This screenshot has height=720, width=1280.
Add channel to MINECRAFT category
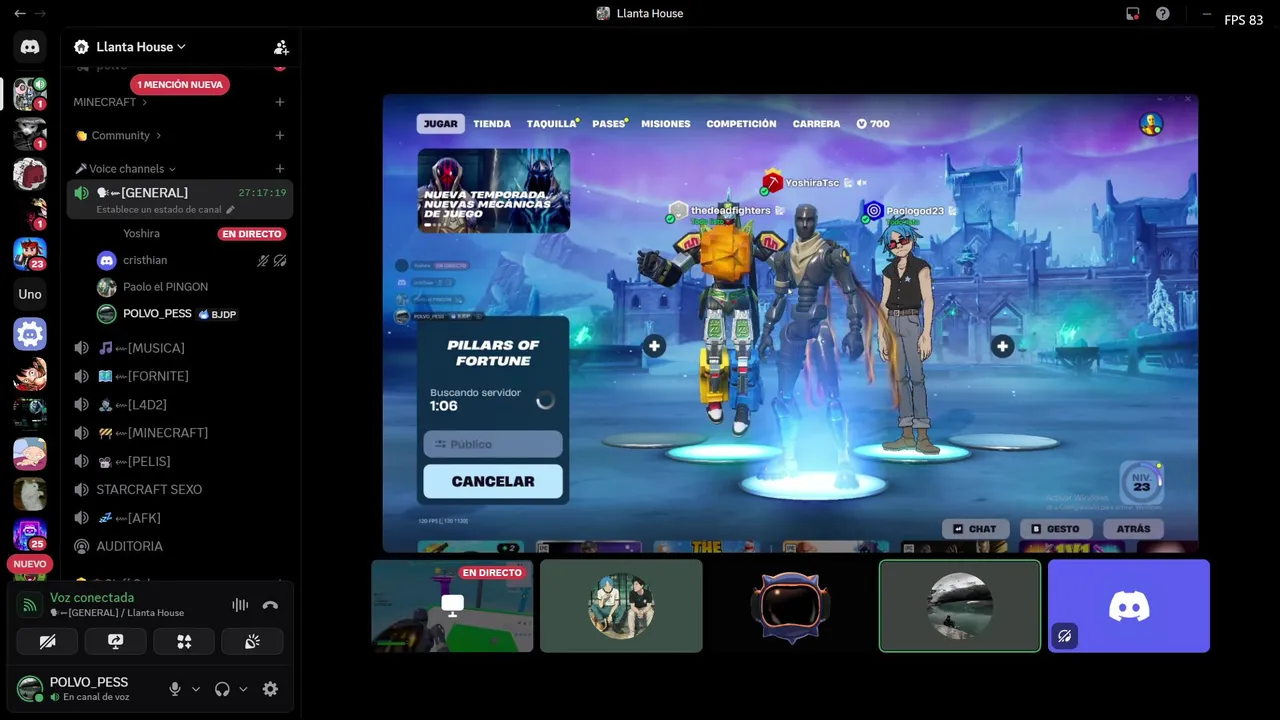tap(280, 102)
